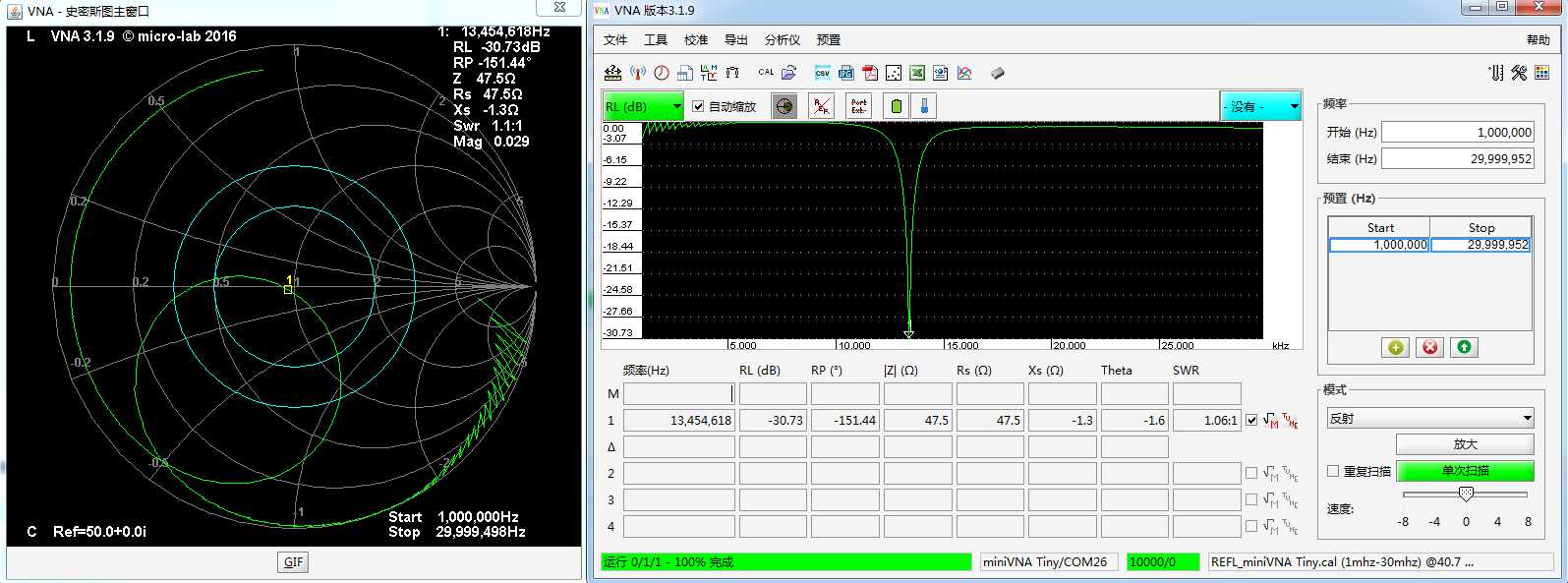Select the preset Start cell 1,000,000
This screenshot has width=1568, height=583.
[1378, 245]
